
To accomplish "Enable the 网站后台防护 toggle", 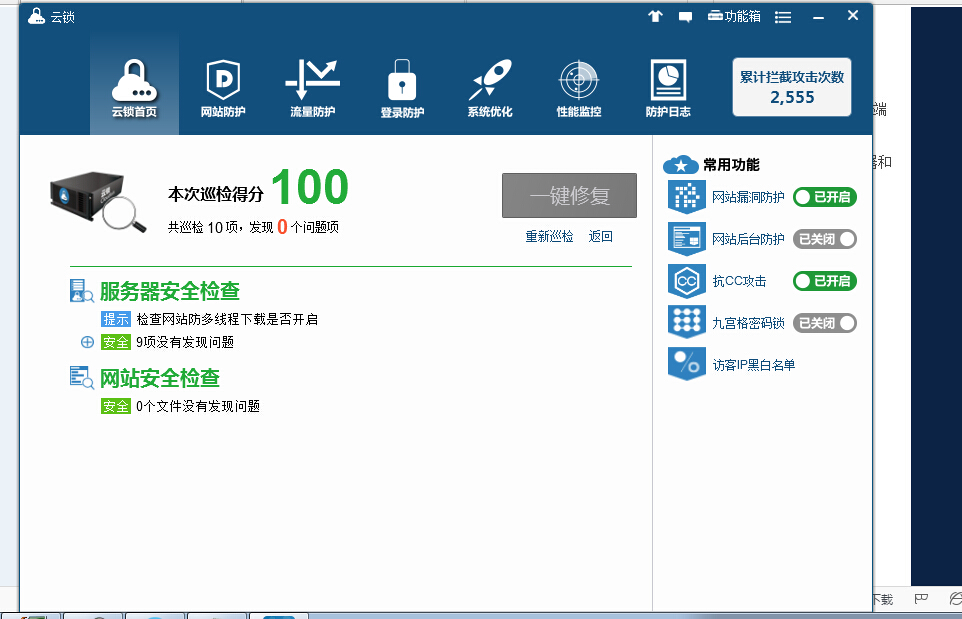I will point(824,239).
